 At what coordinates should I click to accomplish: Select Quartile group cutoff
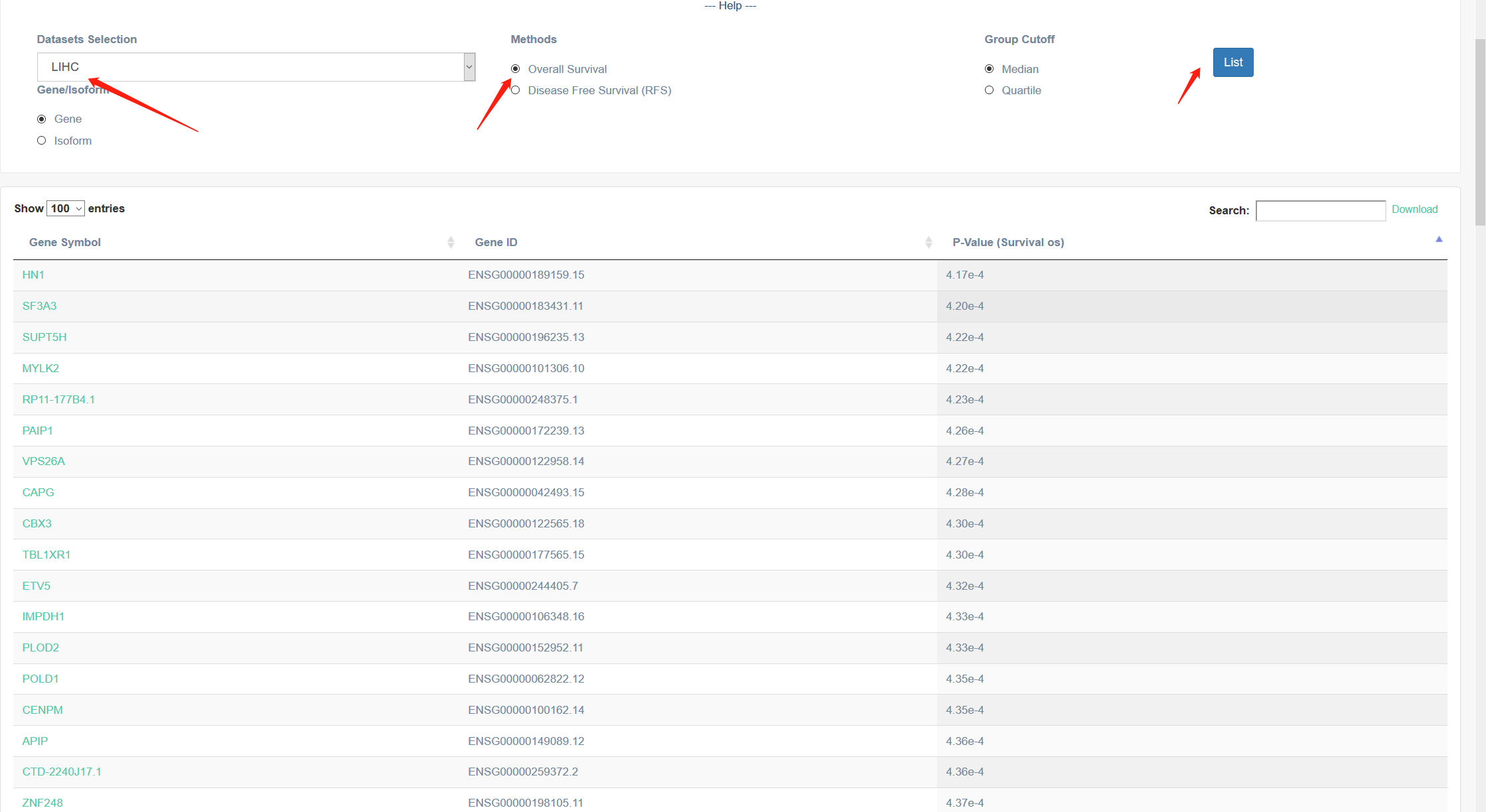tap(990, 90)
